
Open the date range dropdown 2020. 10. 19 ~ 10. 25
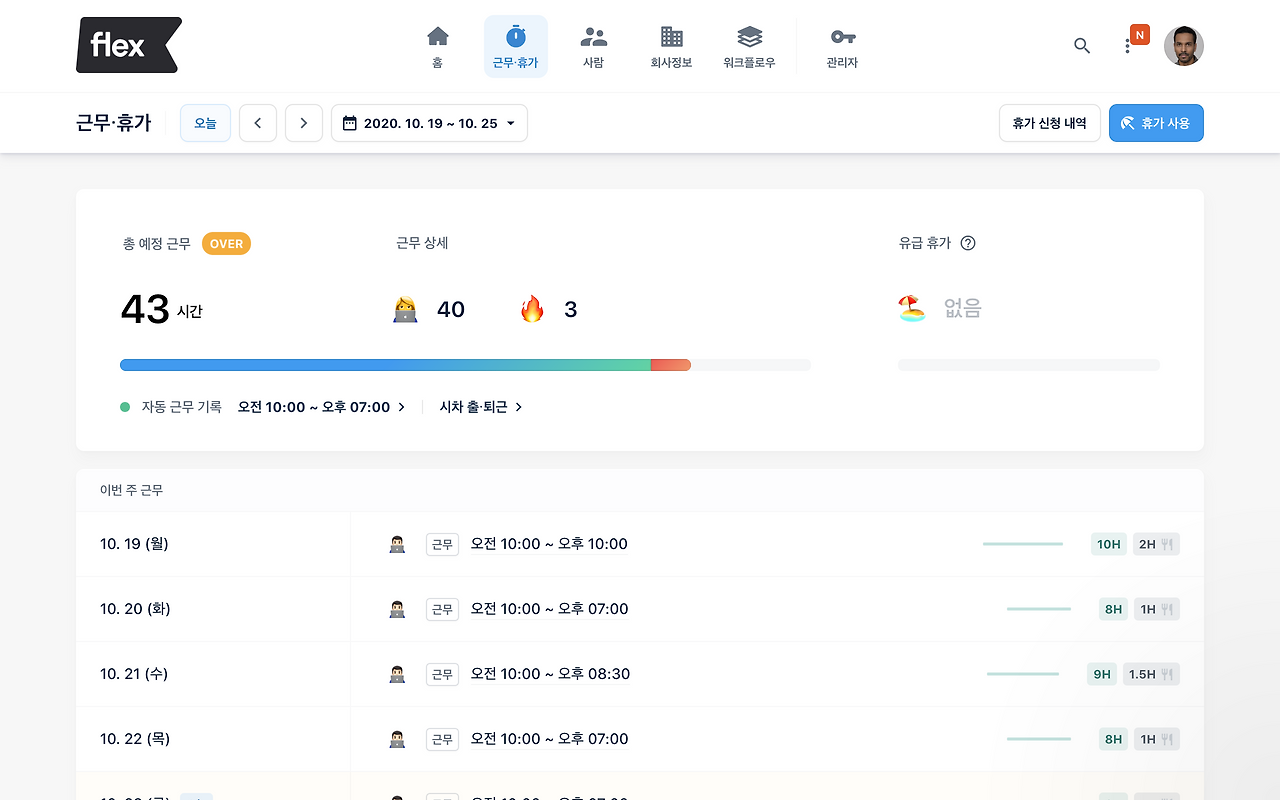pos(429,123)
